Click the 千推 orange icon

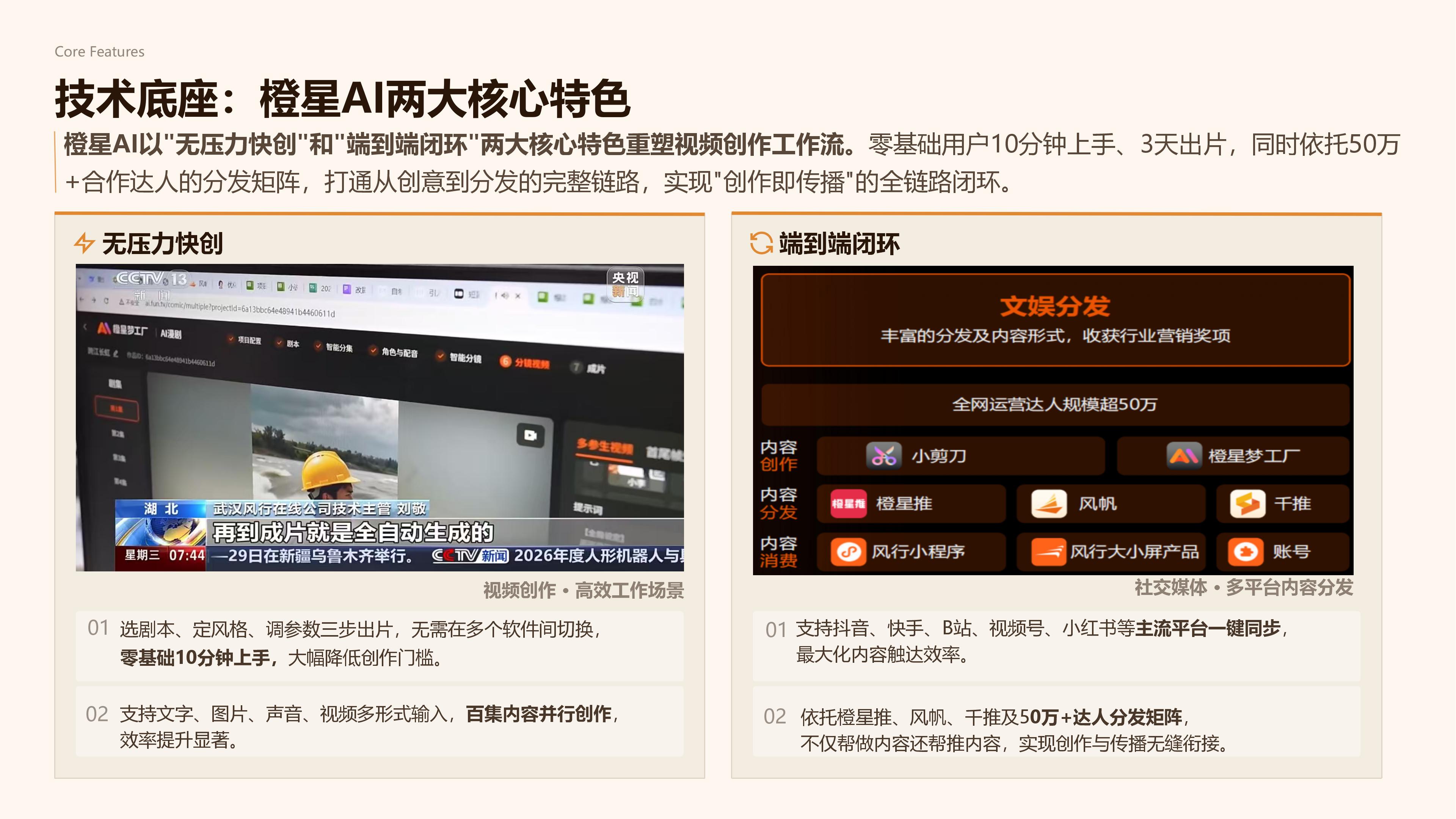click(1248, 504)
